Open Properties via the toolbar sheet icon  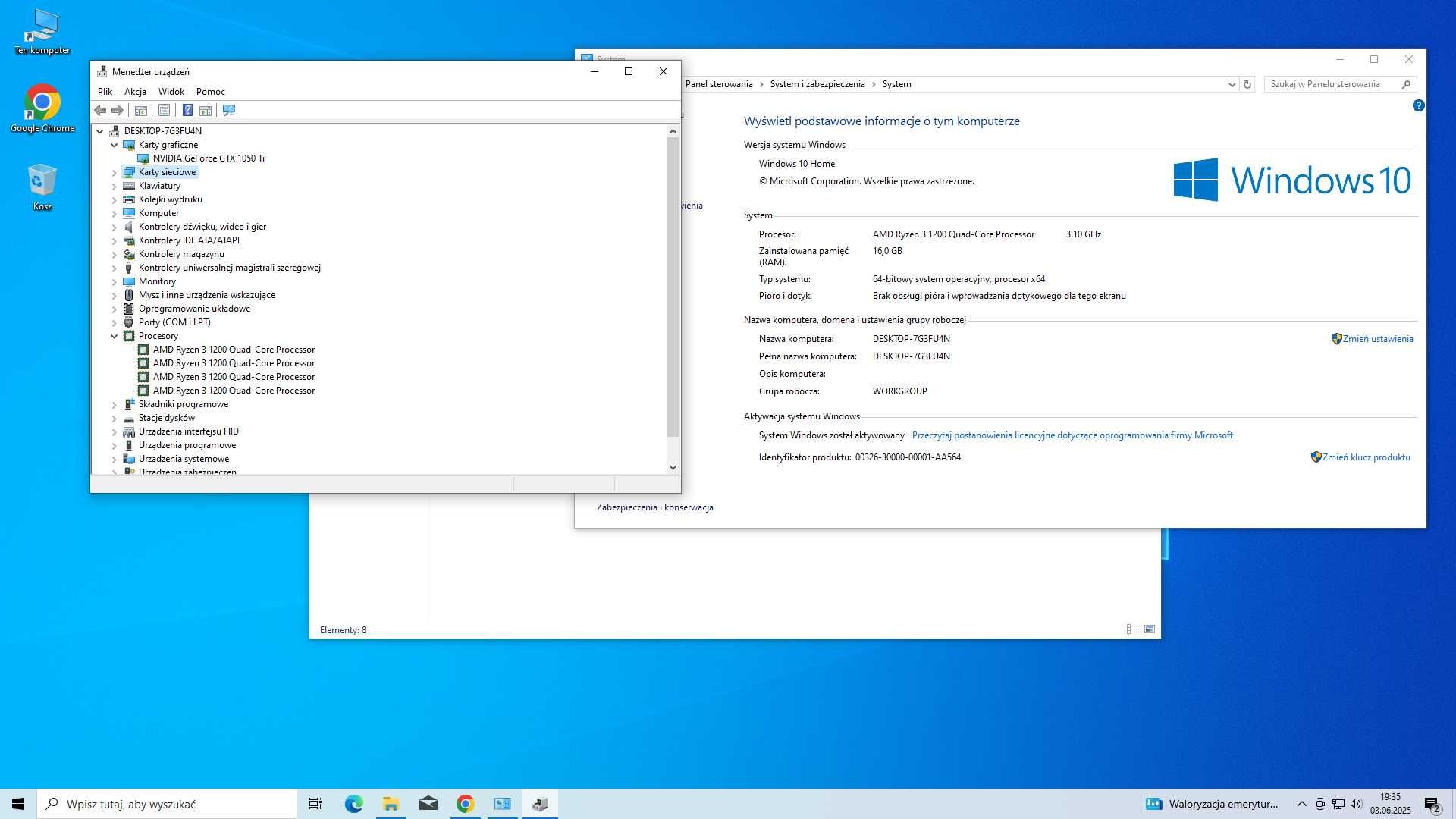164,111
